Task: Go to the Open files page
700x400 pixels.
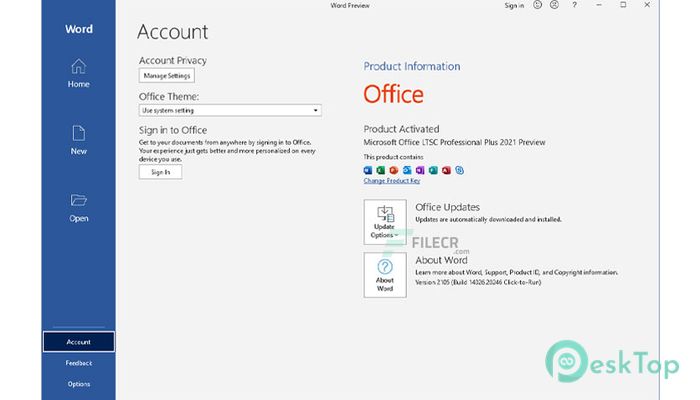Action: pos(79,208)
